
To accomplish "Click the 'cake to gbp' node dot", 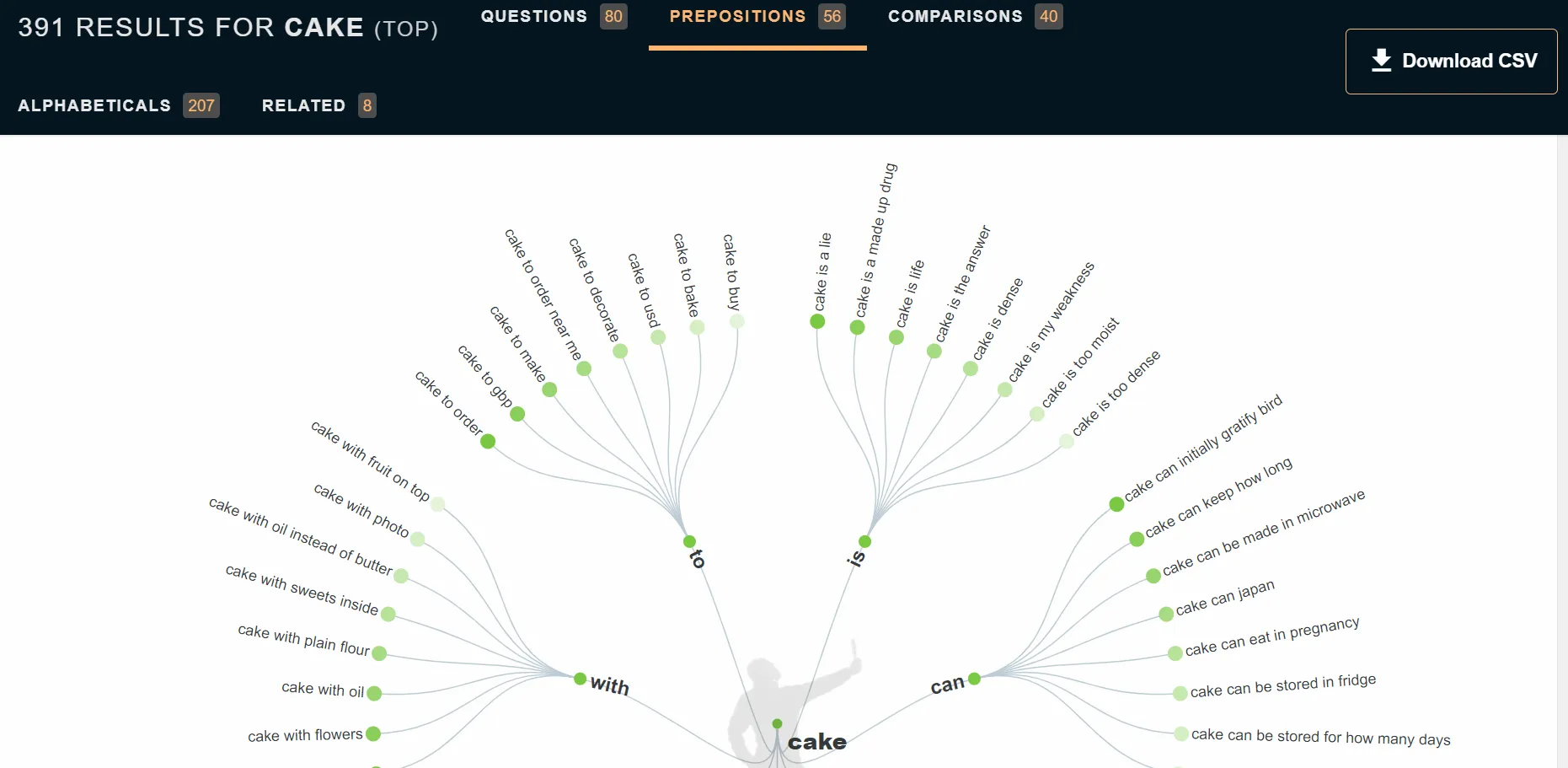I will tap(517, 414).
